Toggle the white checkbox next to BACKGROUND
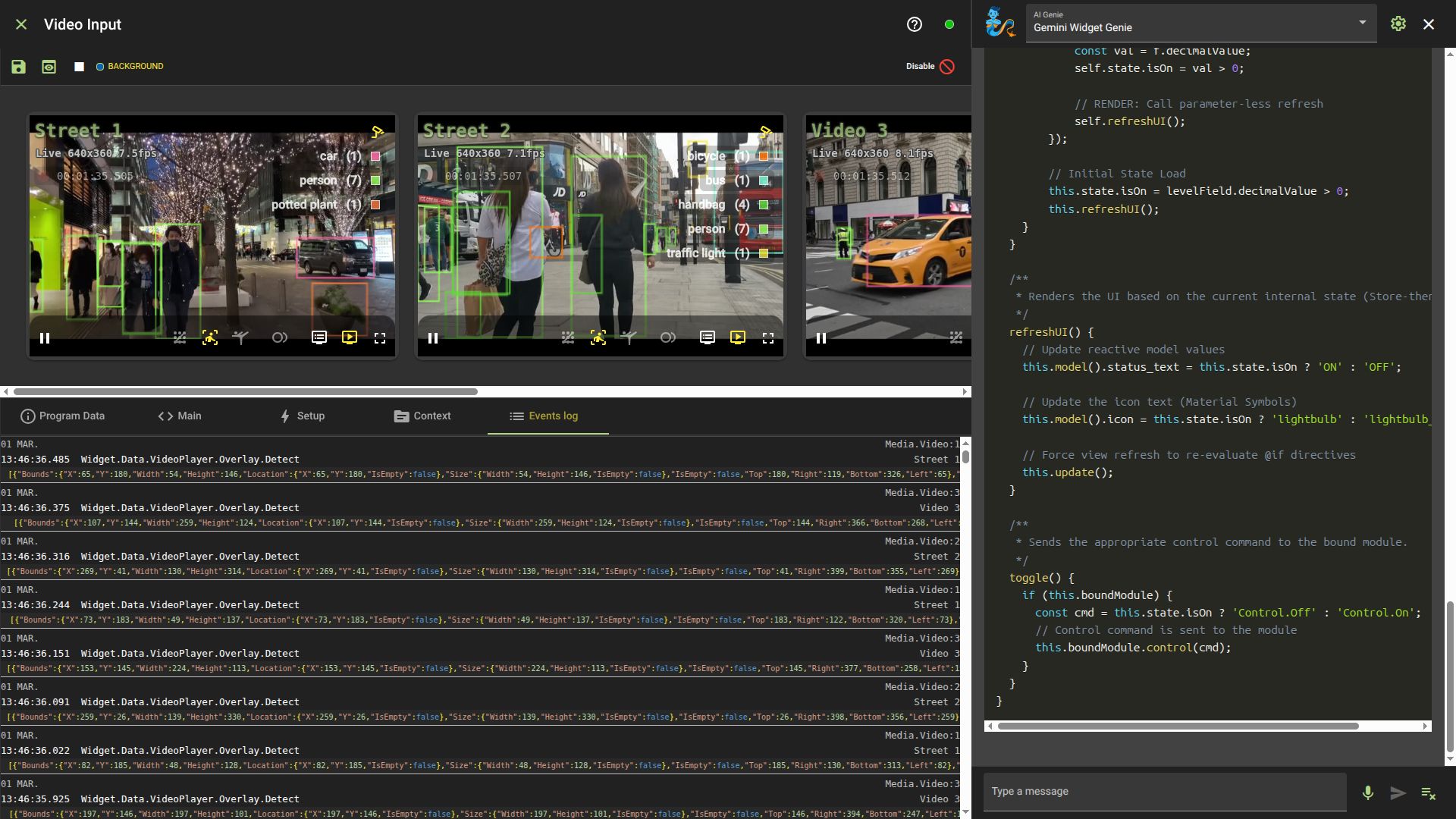The height and width of the screenshot is (819, 1456). pyautogui.click(x=79, y=67)
